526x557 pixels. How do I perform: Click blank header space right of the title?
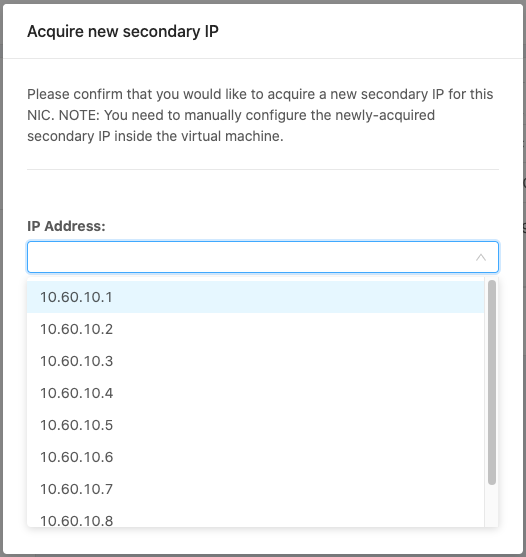pos(369,32)
